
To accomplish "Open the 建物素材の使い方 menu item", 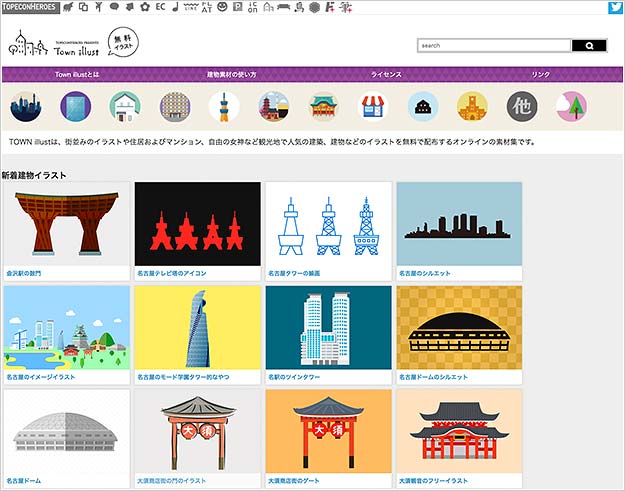I will 232,75.
